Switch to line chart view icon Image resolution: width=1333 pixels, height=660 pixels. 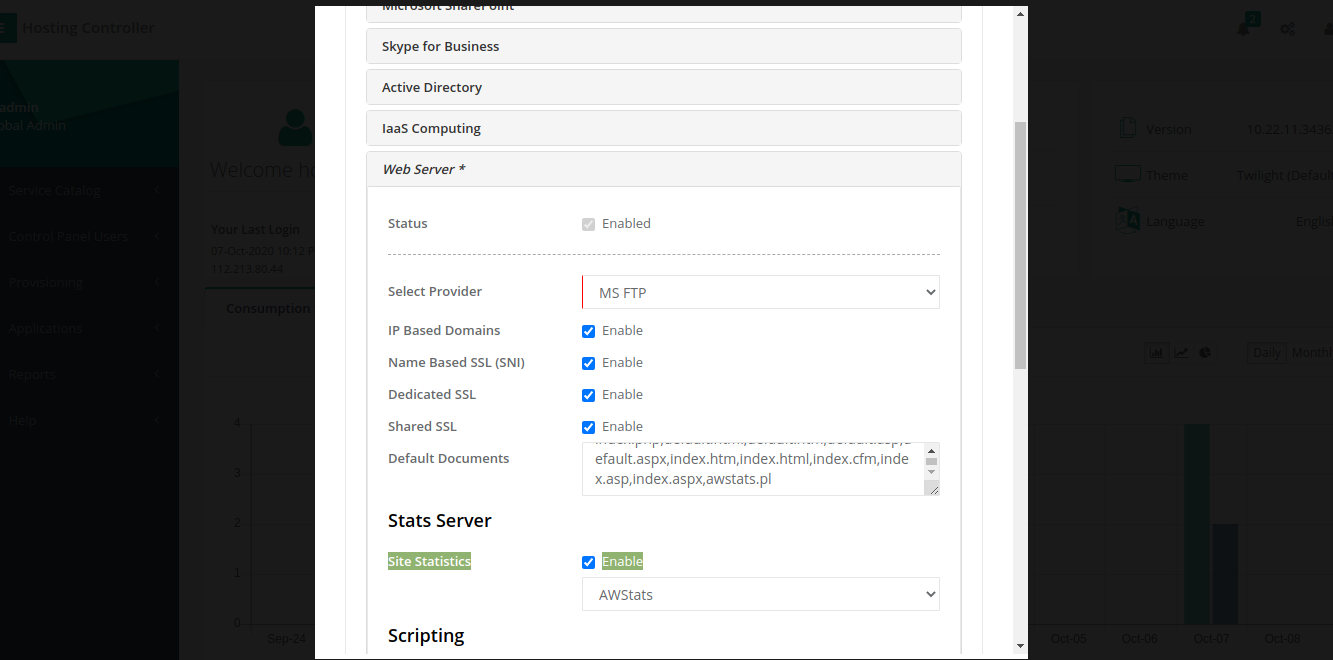click(1181, 352)
